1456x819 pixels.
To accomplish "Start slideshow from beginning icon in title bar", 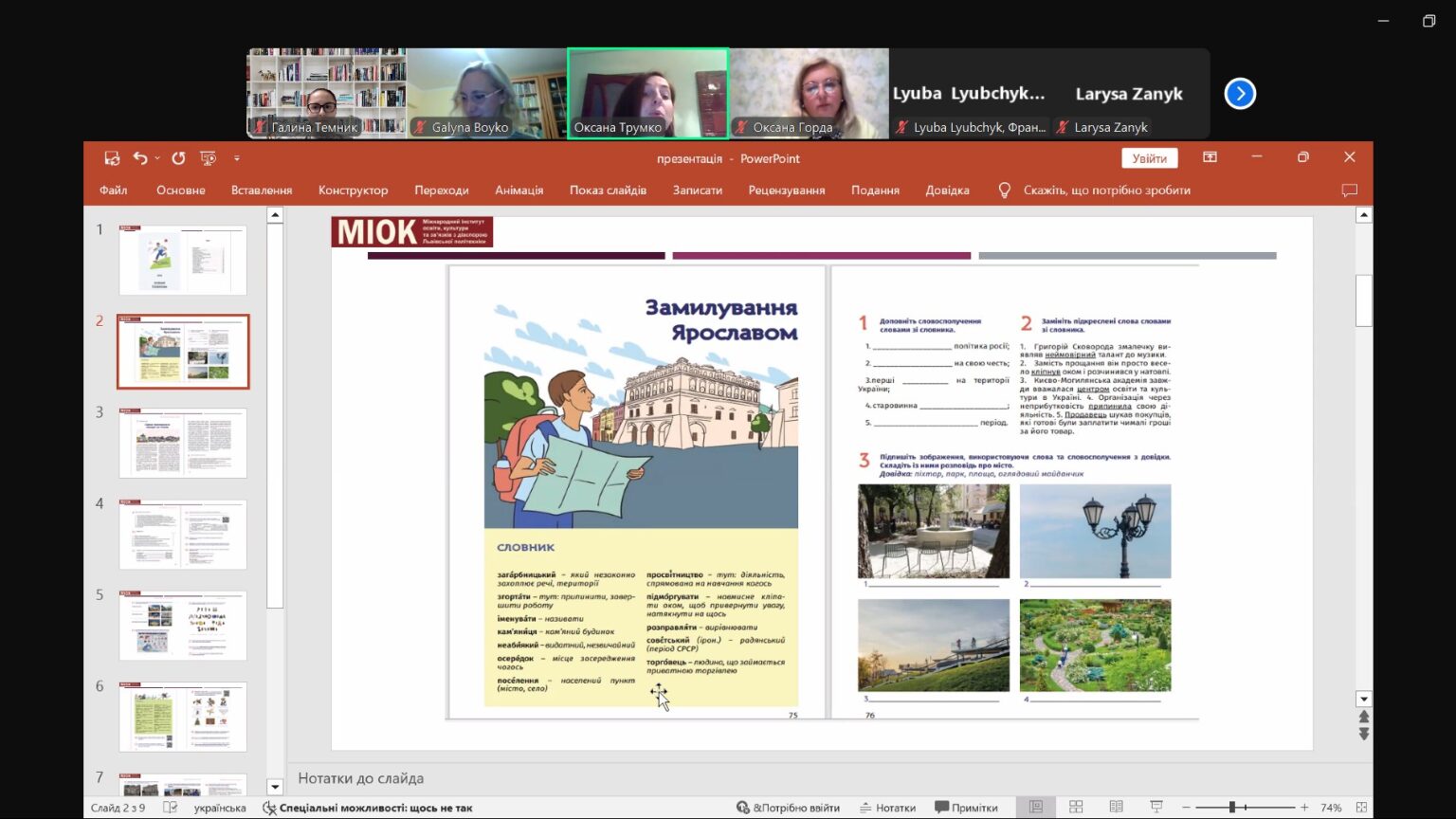I will coord(209,158).
